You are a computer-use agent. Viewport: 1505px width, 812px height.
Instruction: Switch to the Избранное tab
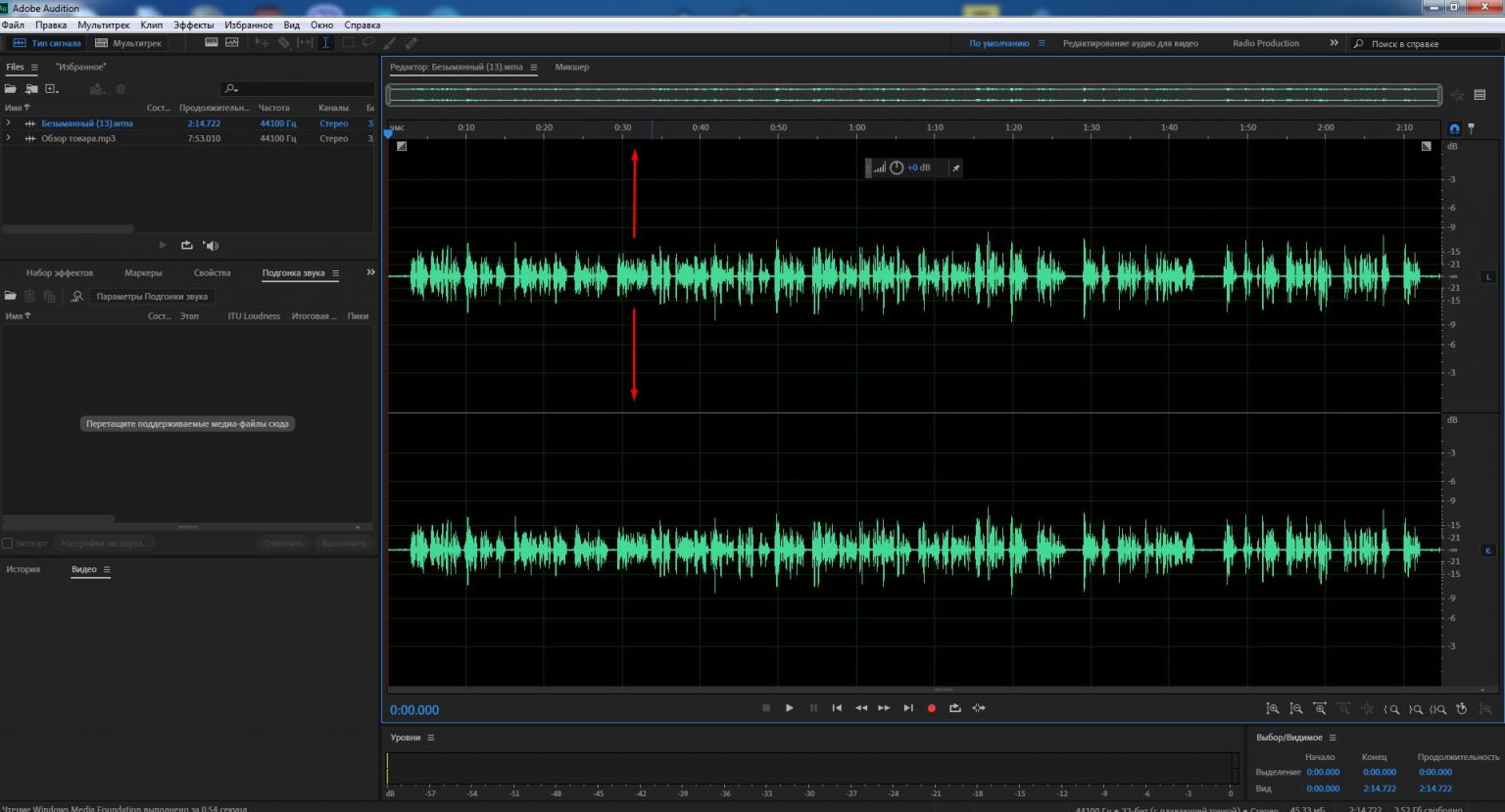[80, 67]
